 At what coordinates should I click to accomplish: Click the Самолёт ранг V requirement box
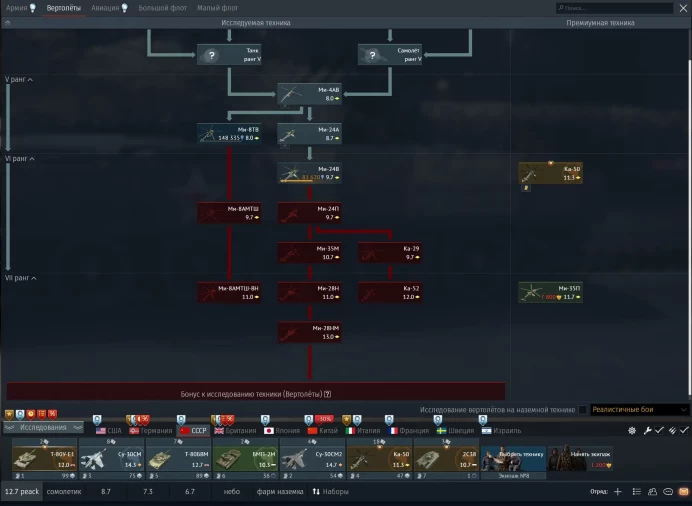390,55
